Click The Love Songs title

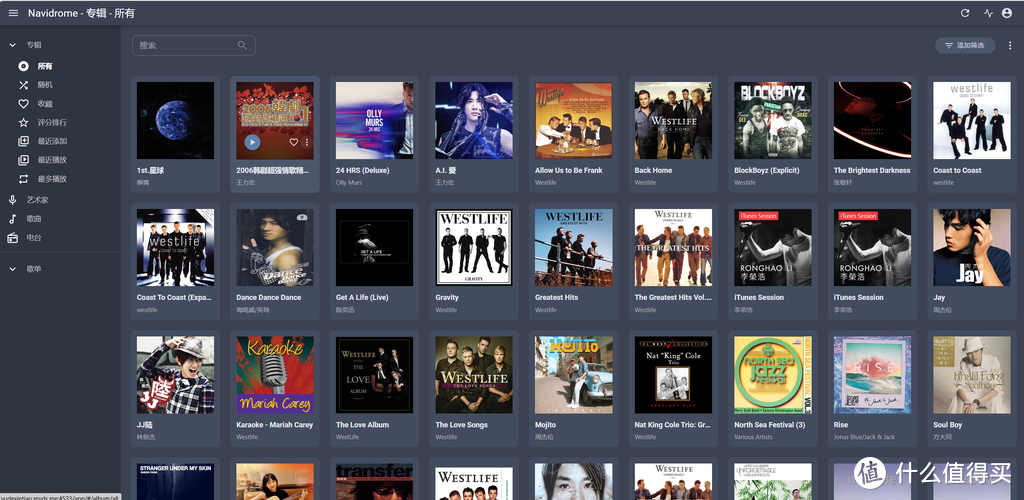[462, 425]
